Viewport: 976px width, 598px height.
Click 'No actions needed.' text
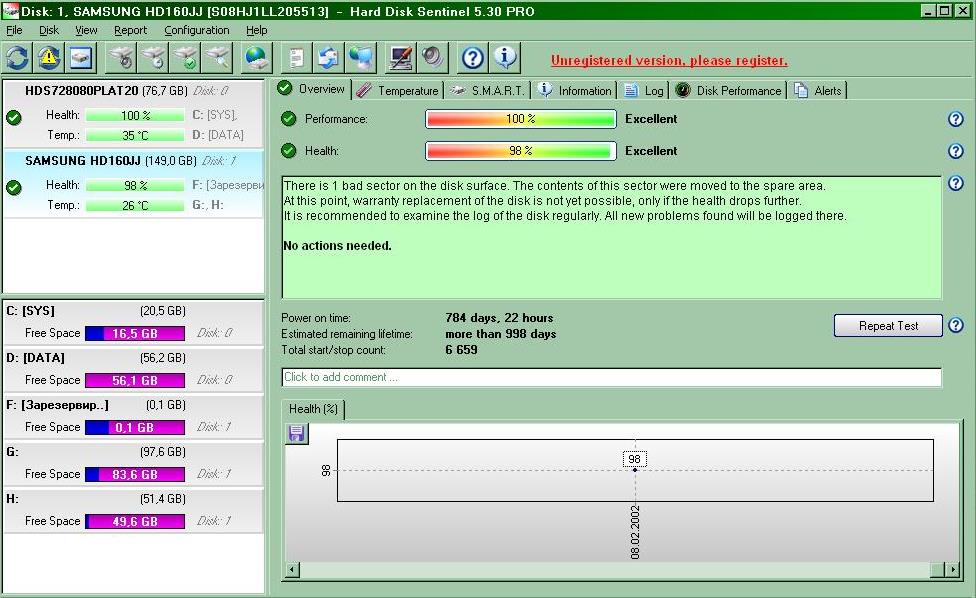click(337, 246)
